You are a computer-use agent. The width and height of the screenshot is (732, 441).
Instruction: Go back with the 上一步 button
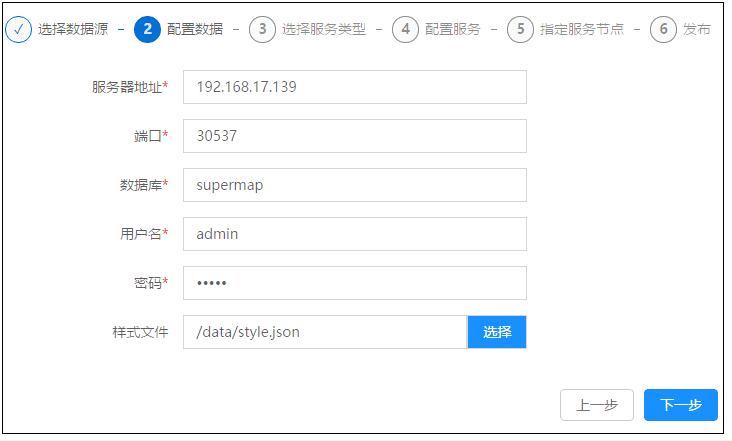tap(596, 405)
